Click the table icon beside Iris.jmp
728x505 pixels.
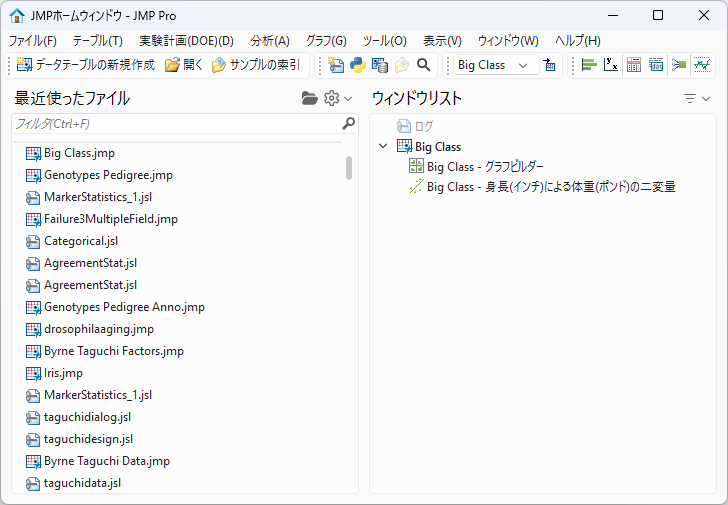[x=33, y=373]
